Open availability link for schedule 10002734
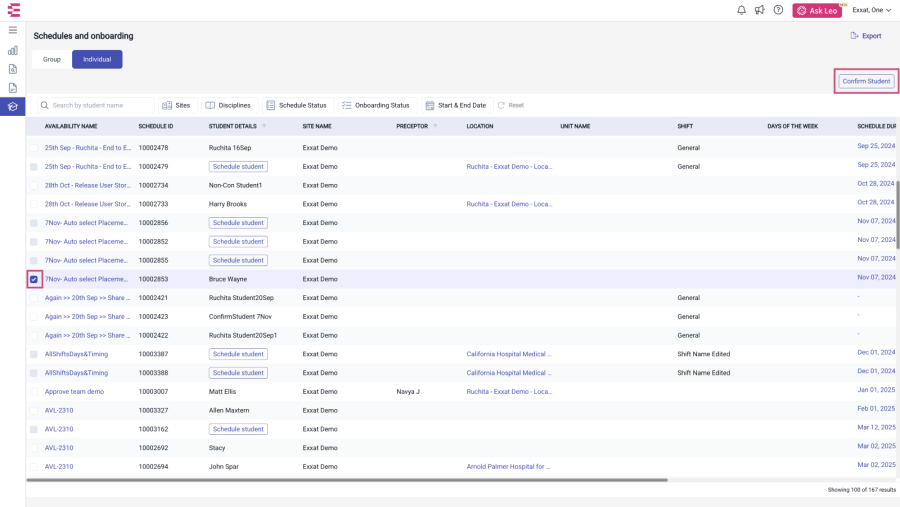 pyautogui.click(x=88, y=185)
